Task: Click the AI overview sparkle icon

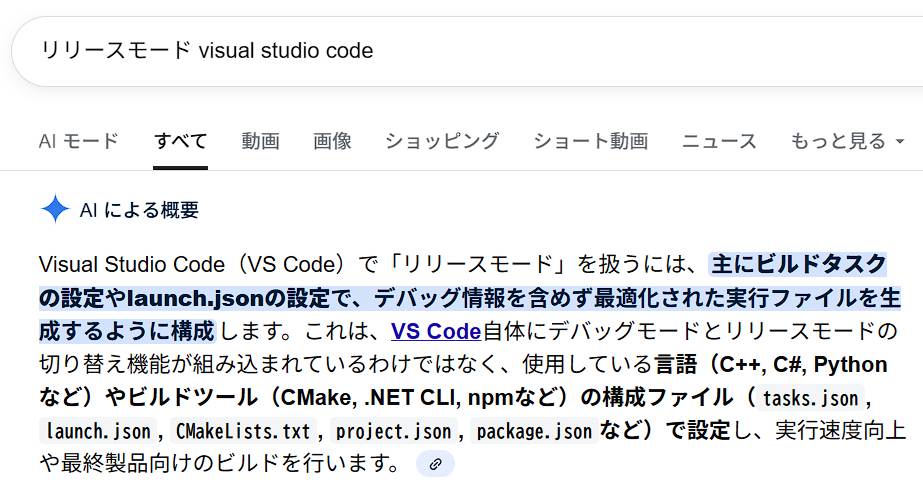Action: pyautogui.click(x=54, y=209)
